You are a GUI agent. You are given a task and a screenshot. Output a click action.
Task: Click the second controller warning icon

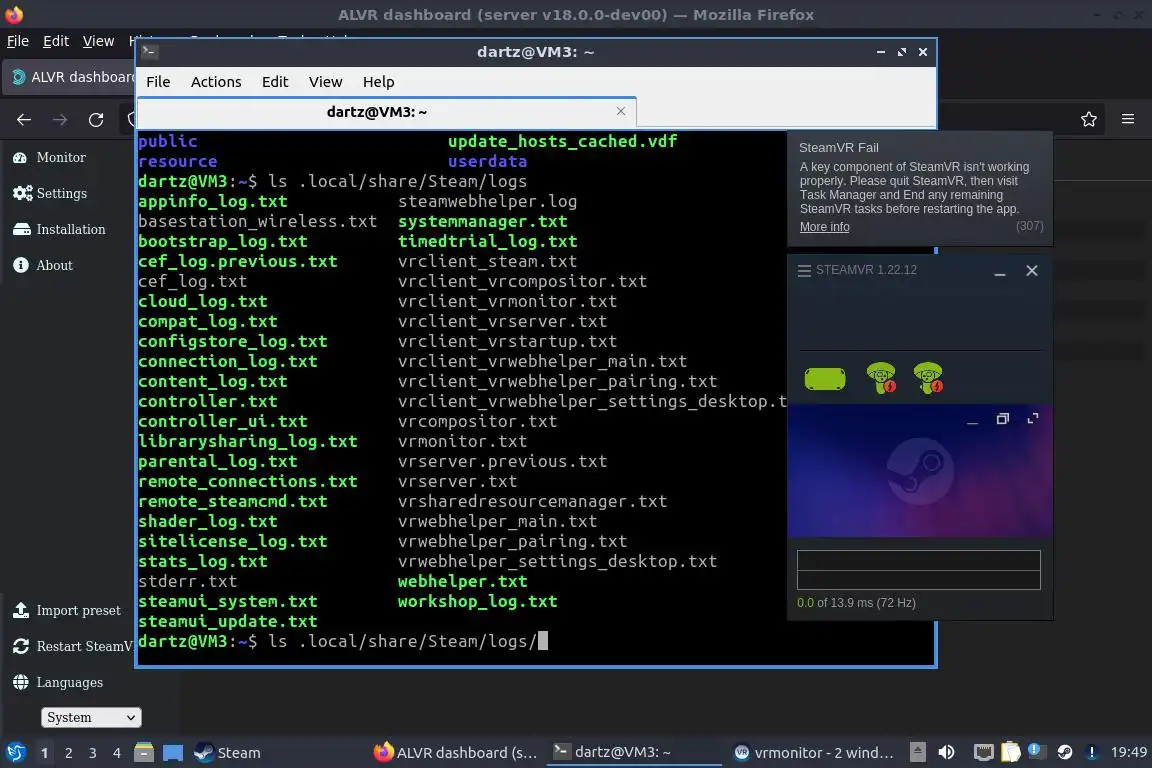(928, 378)
